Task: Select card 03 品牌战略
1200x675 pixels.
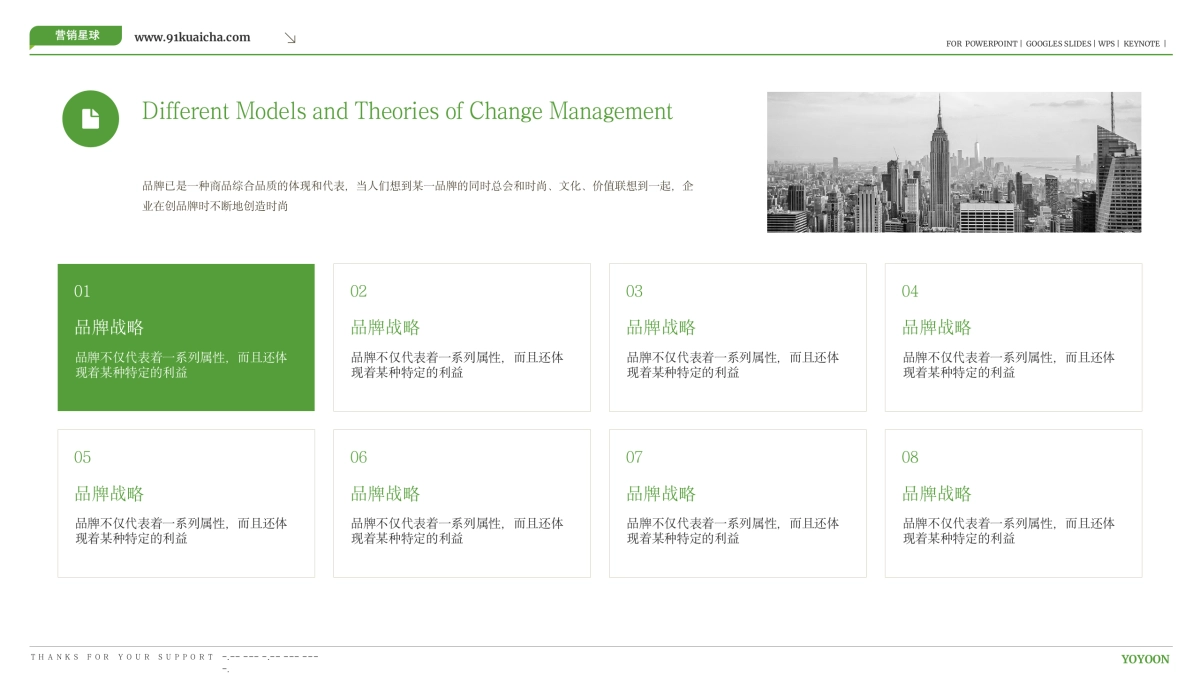Action: [x=737, y=337]
